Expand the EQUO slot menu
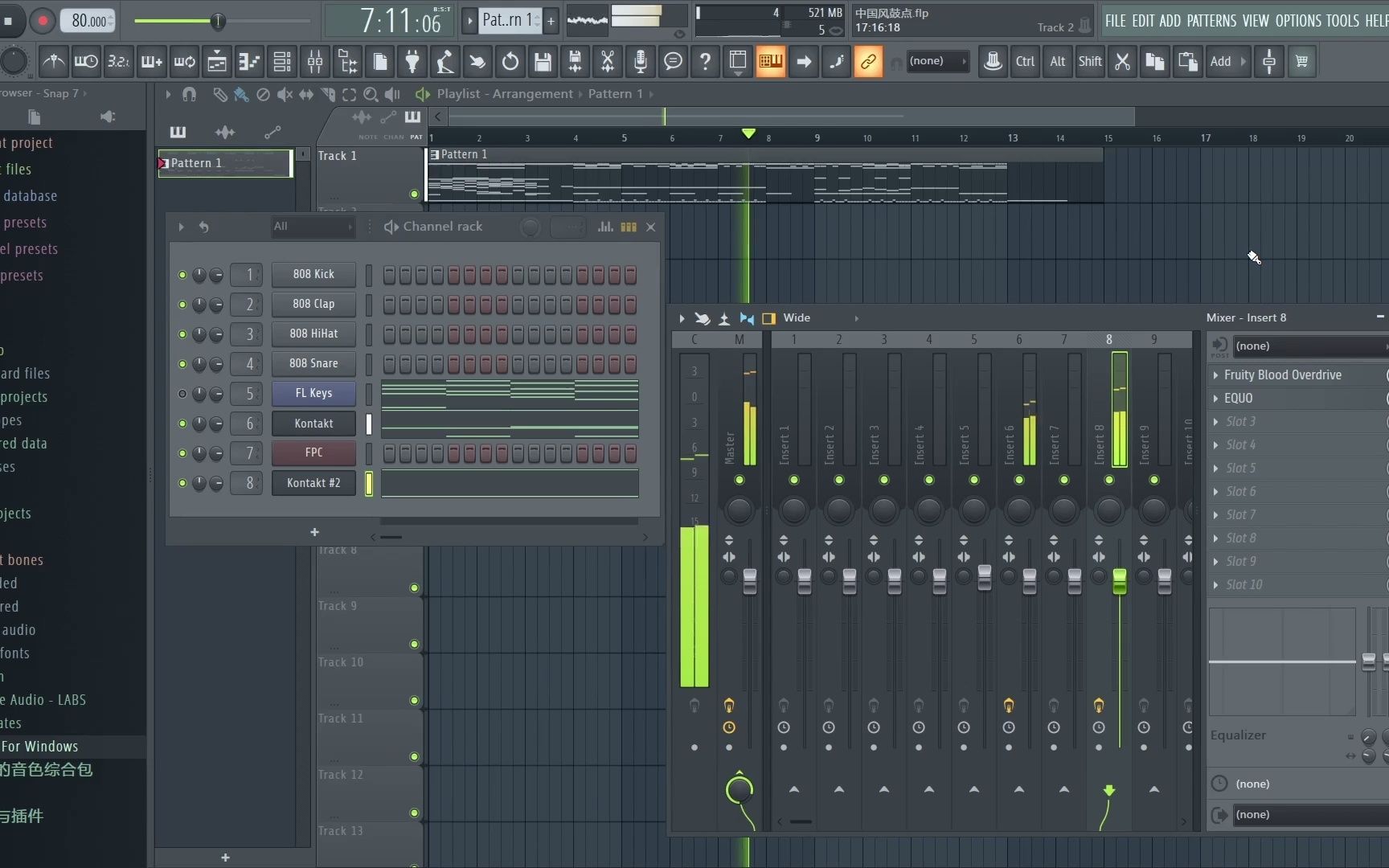This screenshot has width=1389, height=868. [x=1215, y=399]
